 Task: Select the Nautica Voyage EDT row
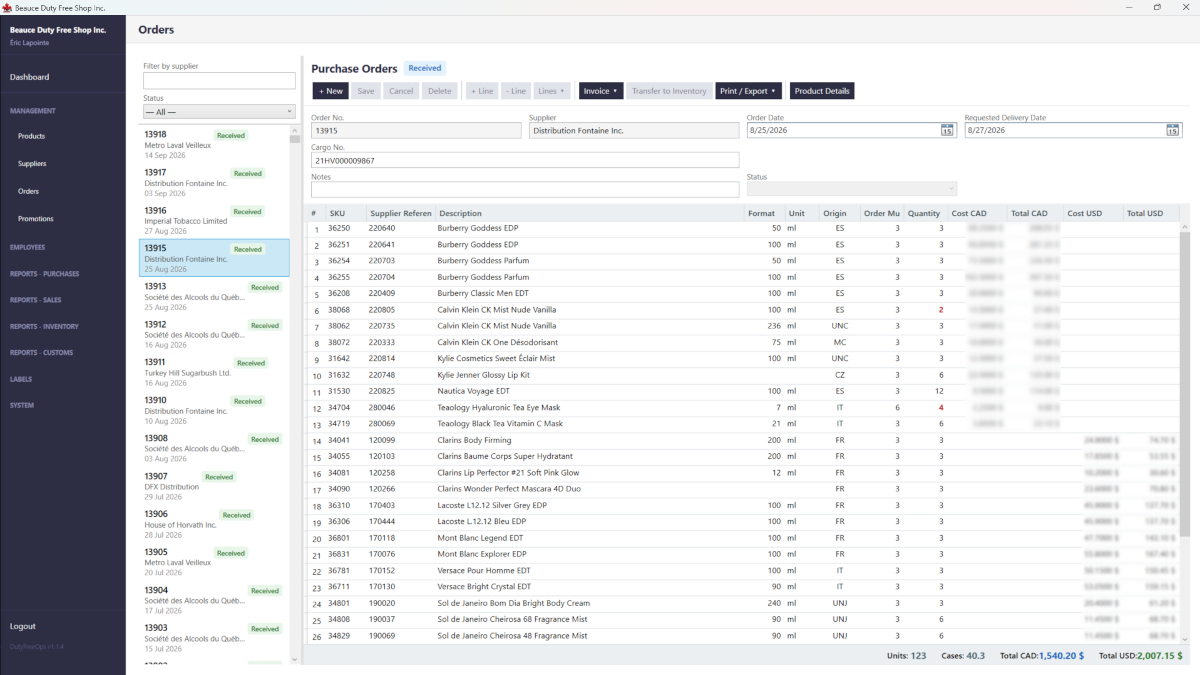(x=741, y=391)
